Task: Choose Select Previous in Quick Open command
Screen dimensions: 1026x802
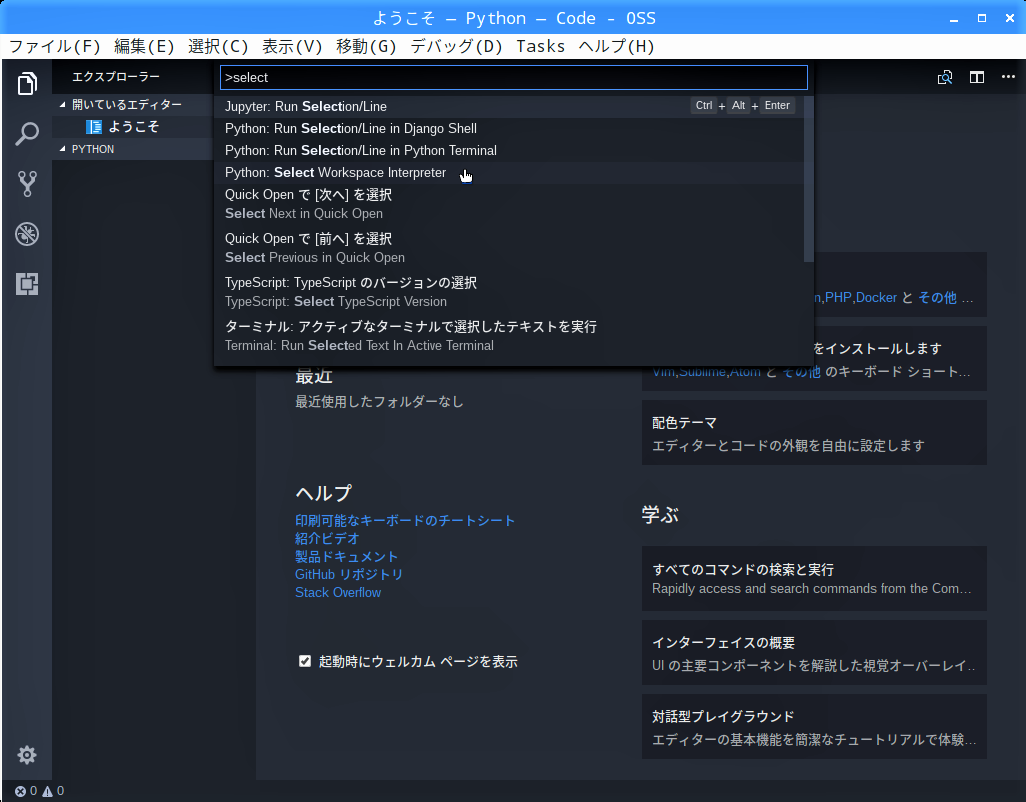Action: [509, 248]
